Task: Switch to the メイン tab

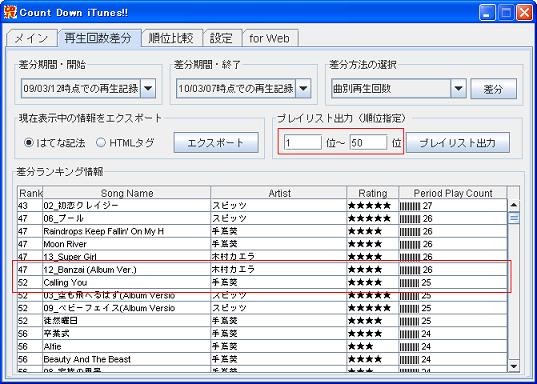Action: (x=32, y=38)
